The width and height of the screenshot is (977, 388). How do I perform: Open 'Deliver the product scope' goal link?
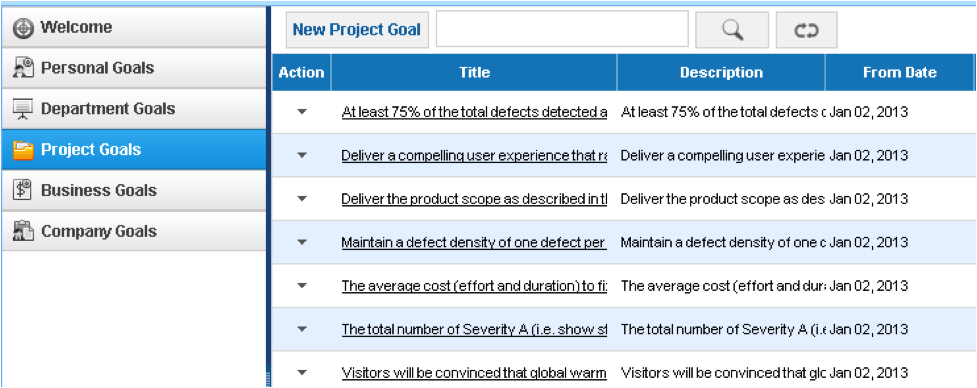(474, 199)
